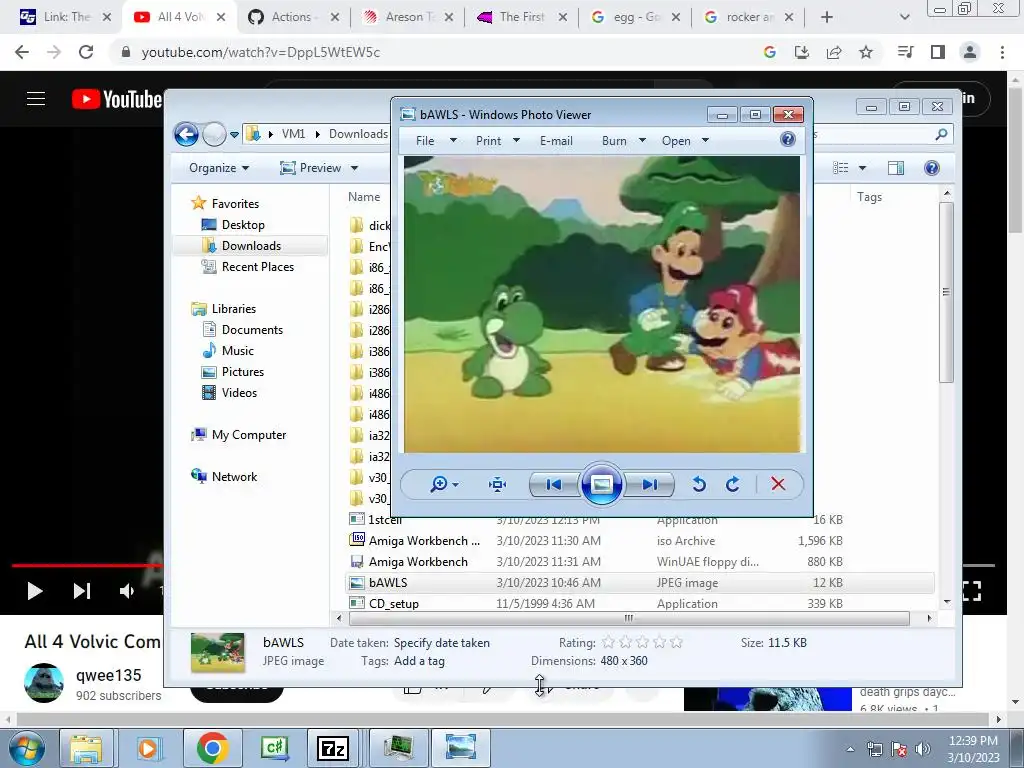Mute the YouTube video volume

[127, 591]
